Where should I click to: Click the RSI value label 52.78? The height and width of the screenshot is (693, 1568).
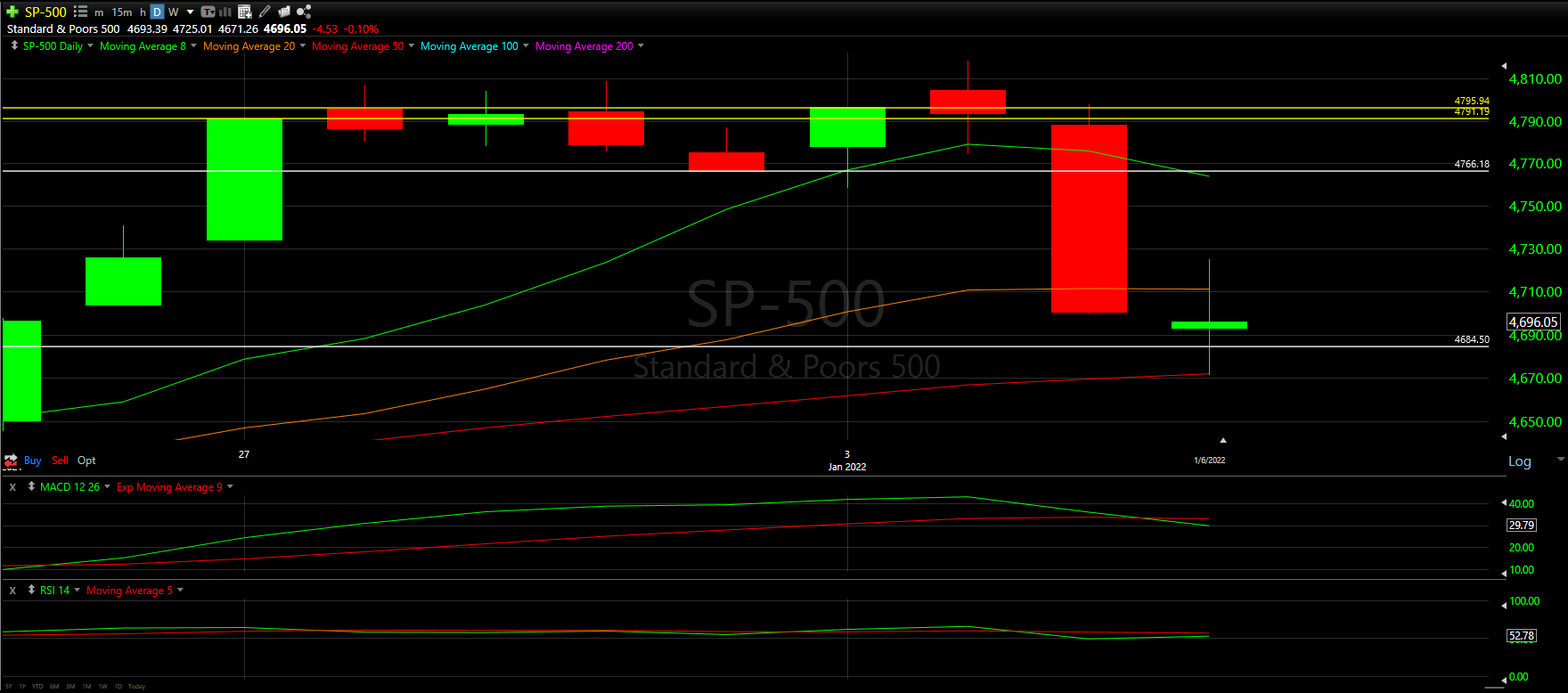[x=1522, y=636]
